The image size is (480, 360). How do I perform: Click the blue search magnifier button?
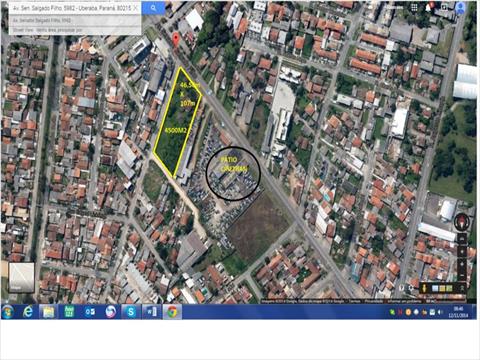pos(153,8)
